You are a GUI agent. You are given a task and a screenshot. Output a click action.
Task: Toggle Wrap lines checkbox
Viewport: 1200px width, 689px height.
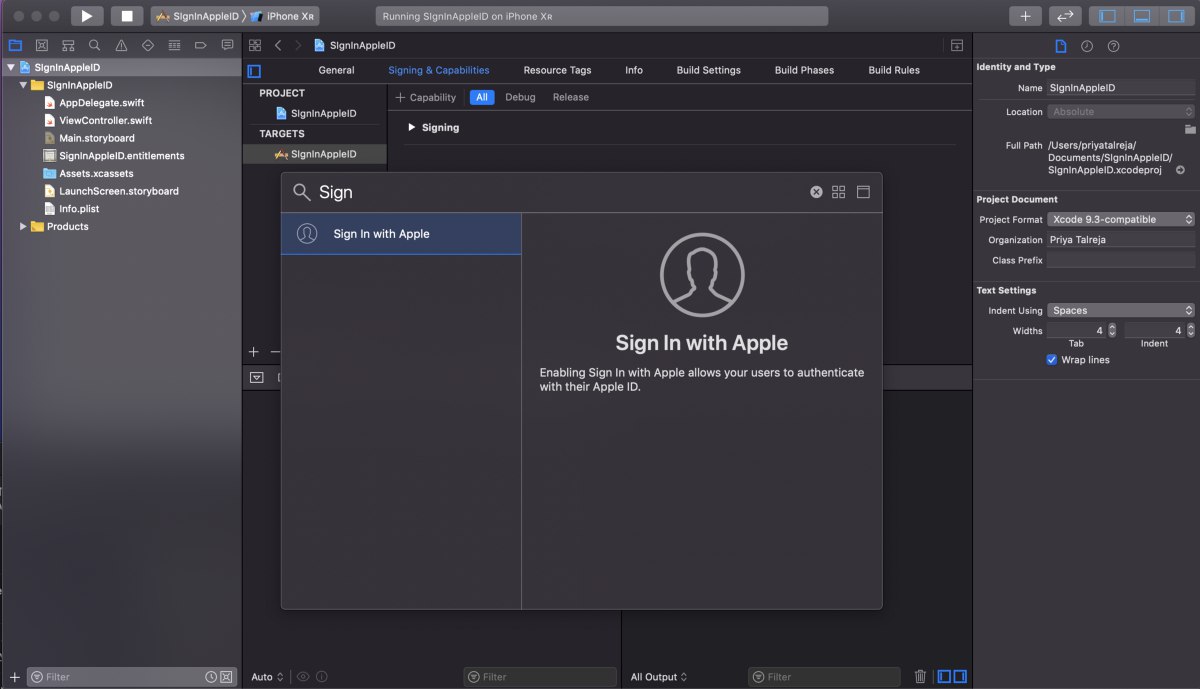[1052, 360]
